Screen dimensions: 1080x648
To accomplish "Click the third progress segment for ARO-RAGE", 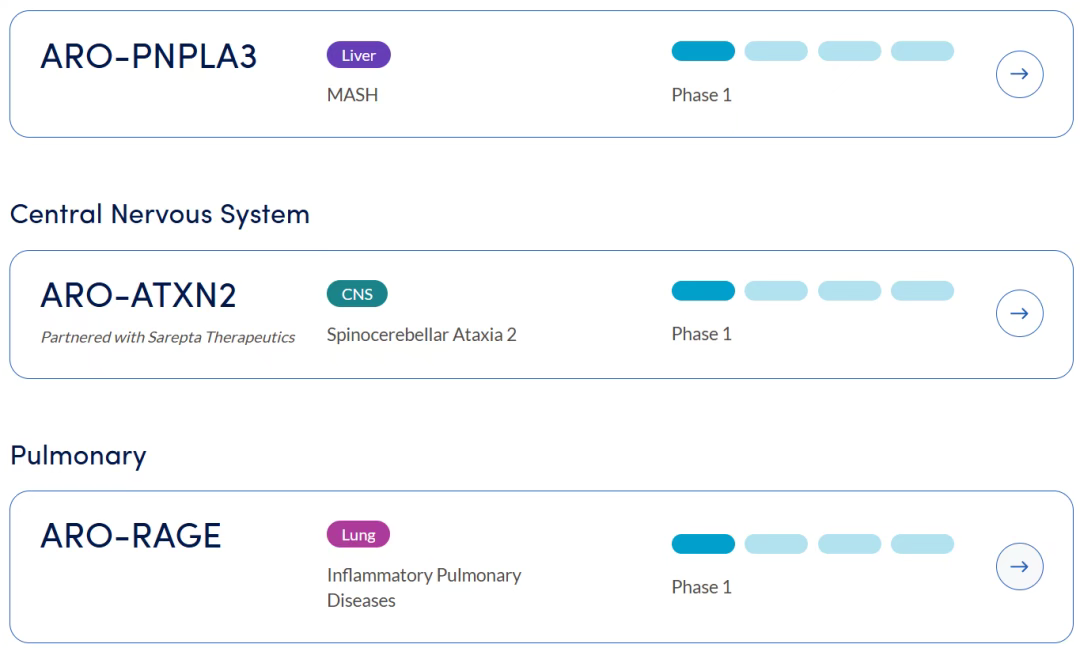I will [x=849, y=543].
